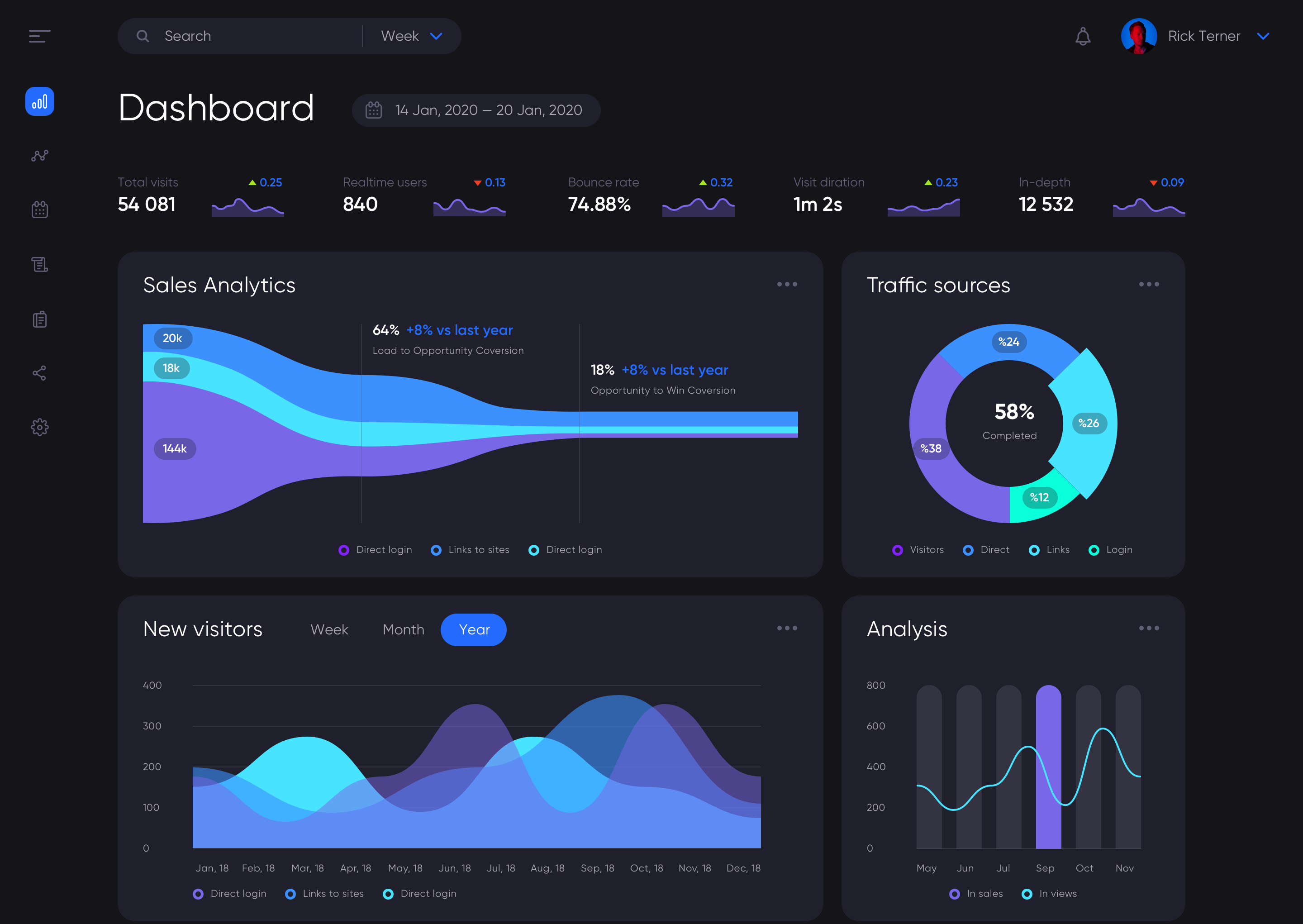The image size is (1303, 924).
Task: Click the hamburger menu icon
Action: [x=39, y=36]
